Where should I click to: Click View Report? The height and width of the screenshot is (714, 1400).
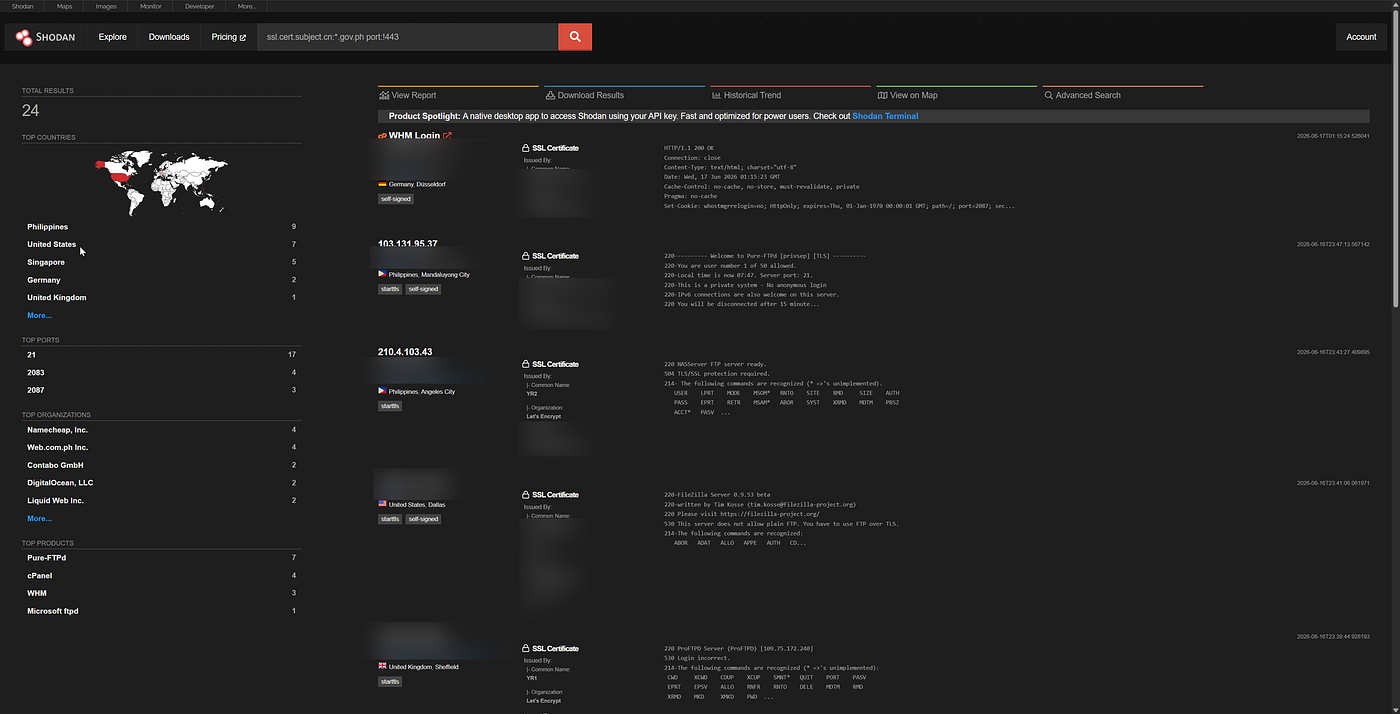(408, 95)
